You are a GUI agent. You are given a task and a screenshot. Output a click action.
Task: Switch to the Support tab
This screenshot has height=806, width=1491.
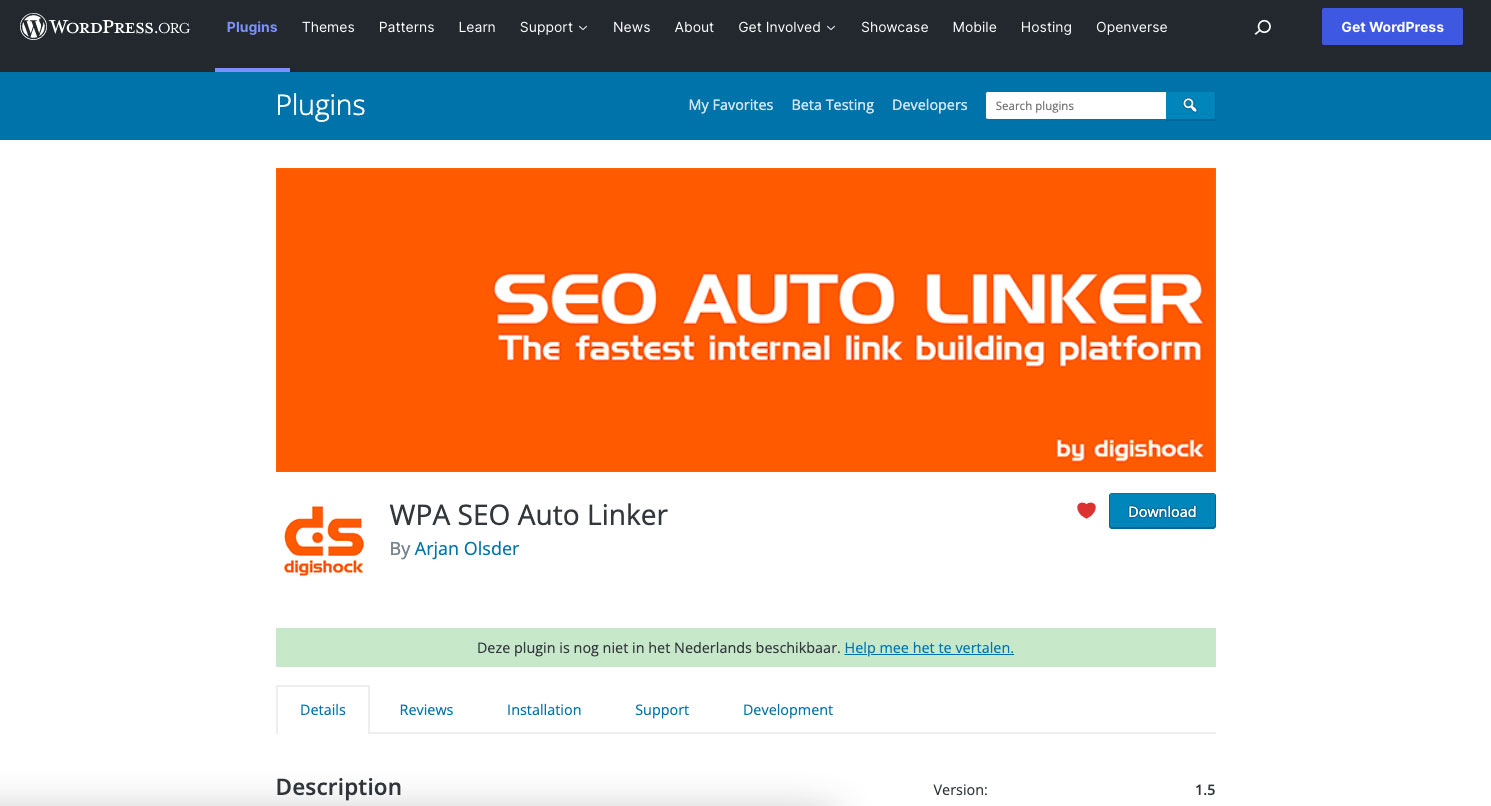[662, 709]
